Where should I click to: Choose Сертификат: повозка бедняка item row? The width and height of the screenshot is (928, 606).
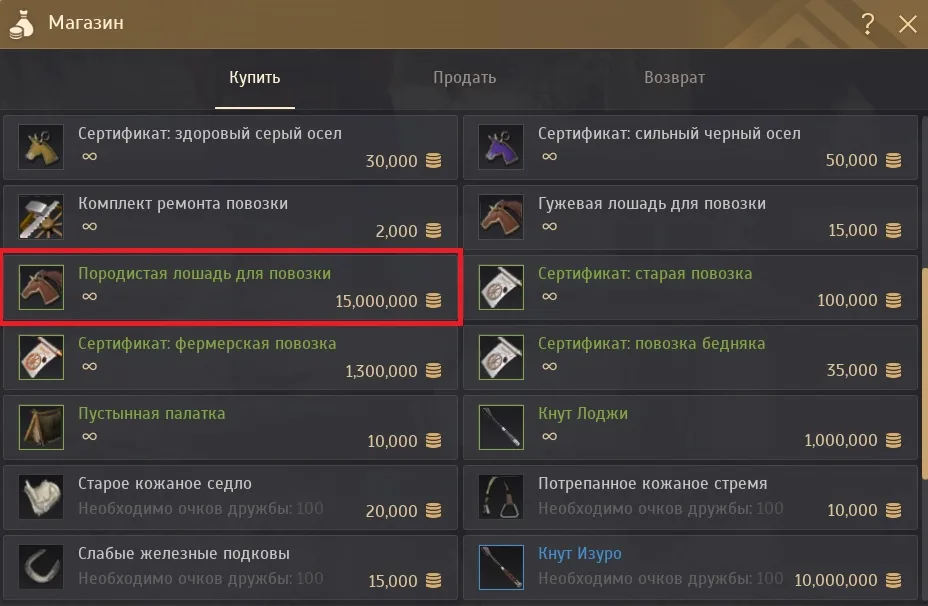point(690,357)
